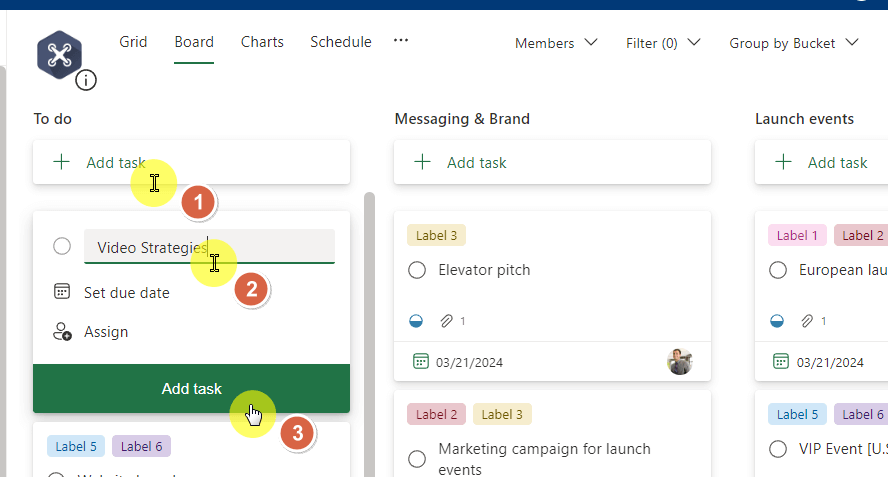The image size is (888, 477).
Task: Click calendar icon on Elevator pitch card
Action: (x=420, y=361)
